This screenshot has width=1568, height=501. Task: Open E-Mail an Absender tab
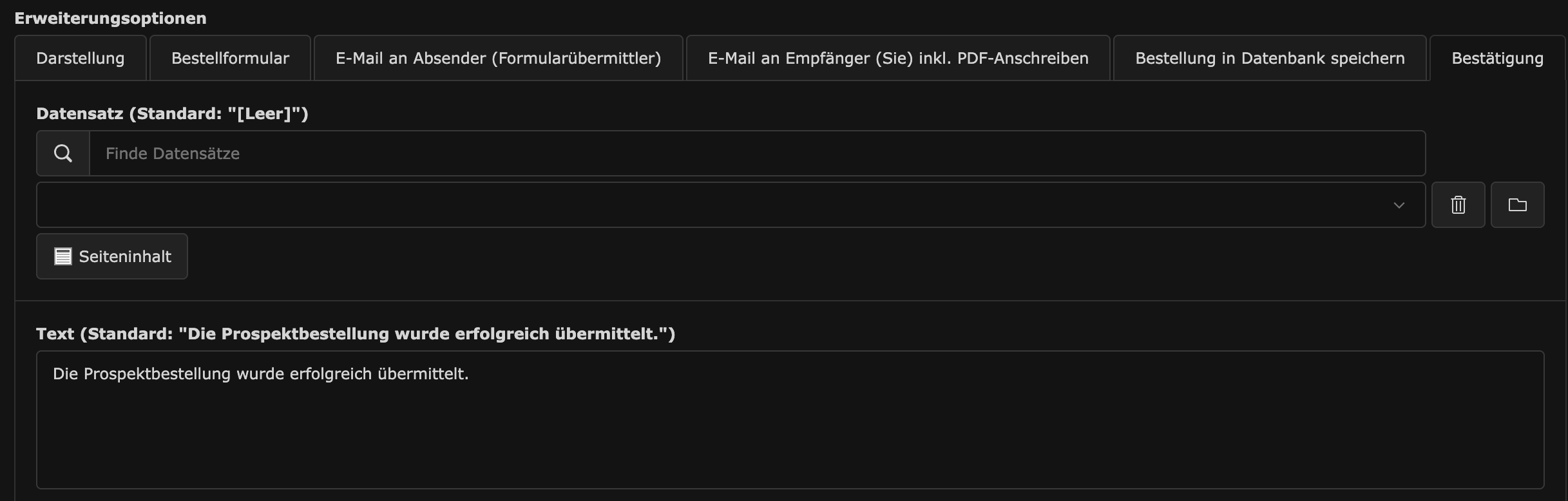pos(498,58)
